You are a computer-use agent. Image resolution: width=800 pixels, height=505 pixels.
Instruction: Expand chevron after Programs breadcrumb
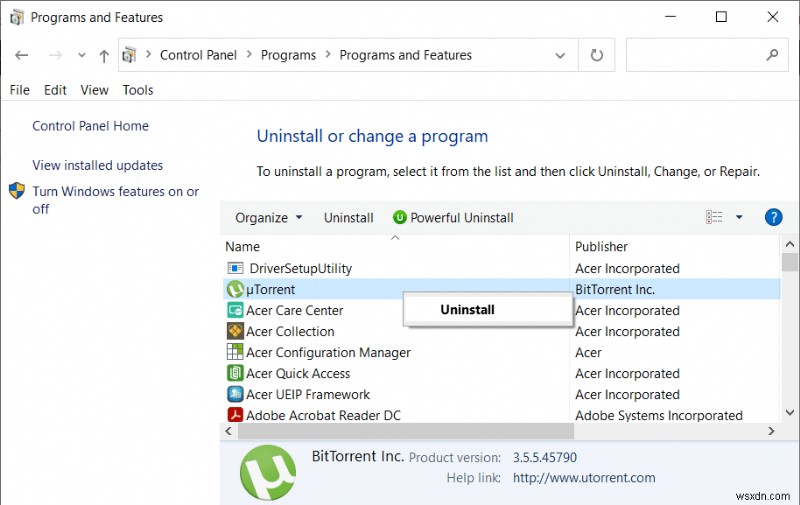click(x=328, y=54)
